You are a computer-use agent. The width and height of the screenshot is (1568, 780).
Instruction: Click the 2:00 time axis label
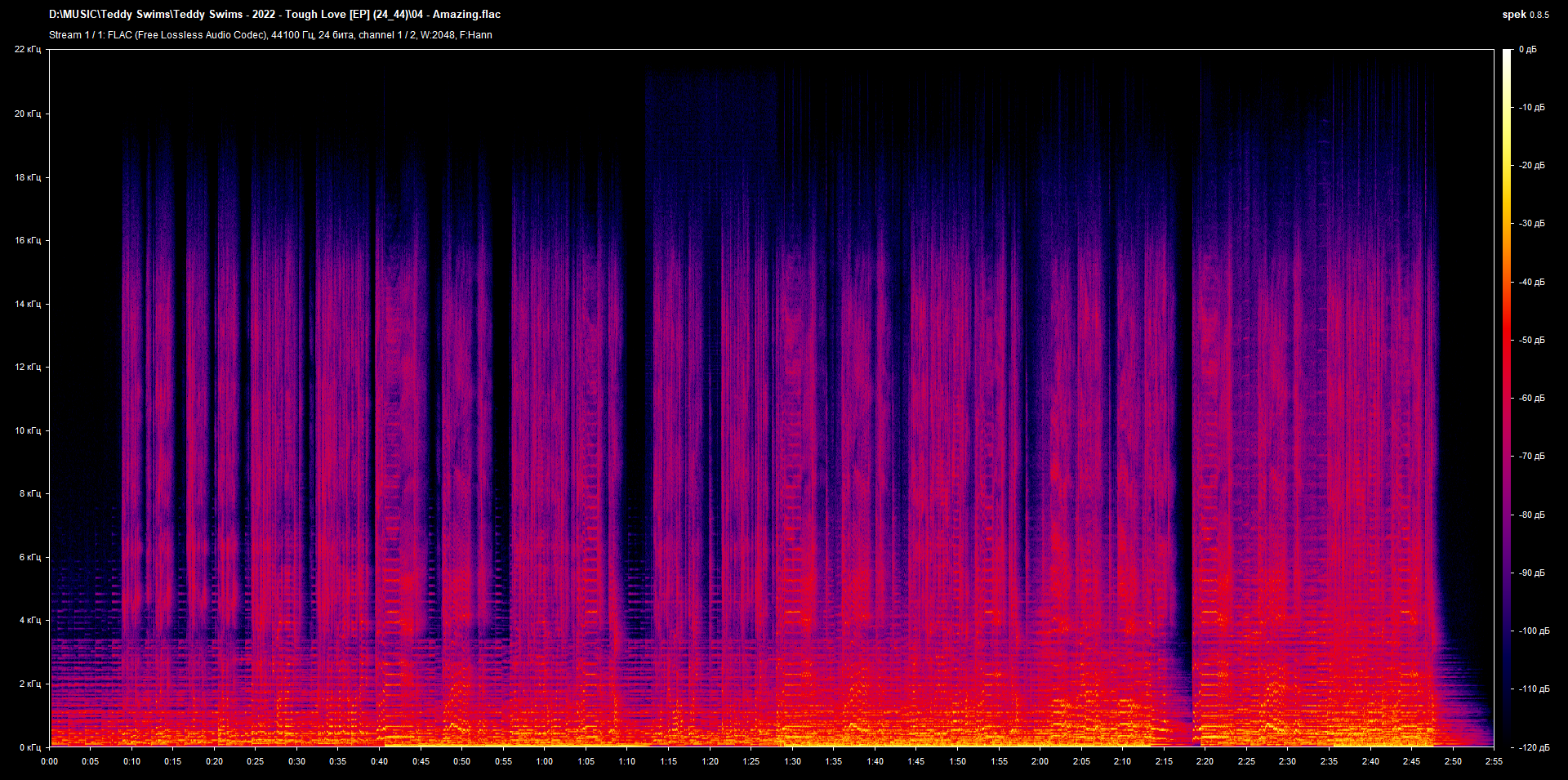[1040, 761]
